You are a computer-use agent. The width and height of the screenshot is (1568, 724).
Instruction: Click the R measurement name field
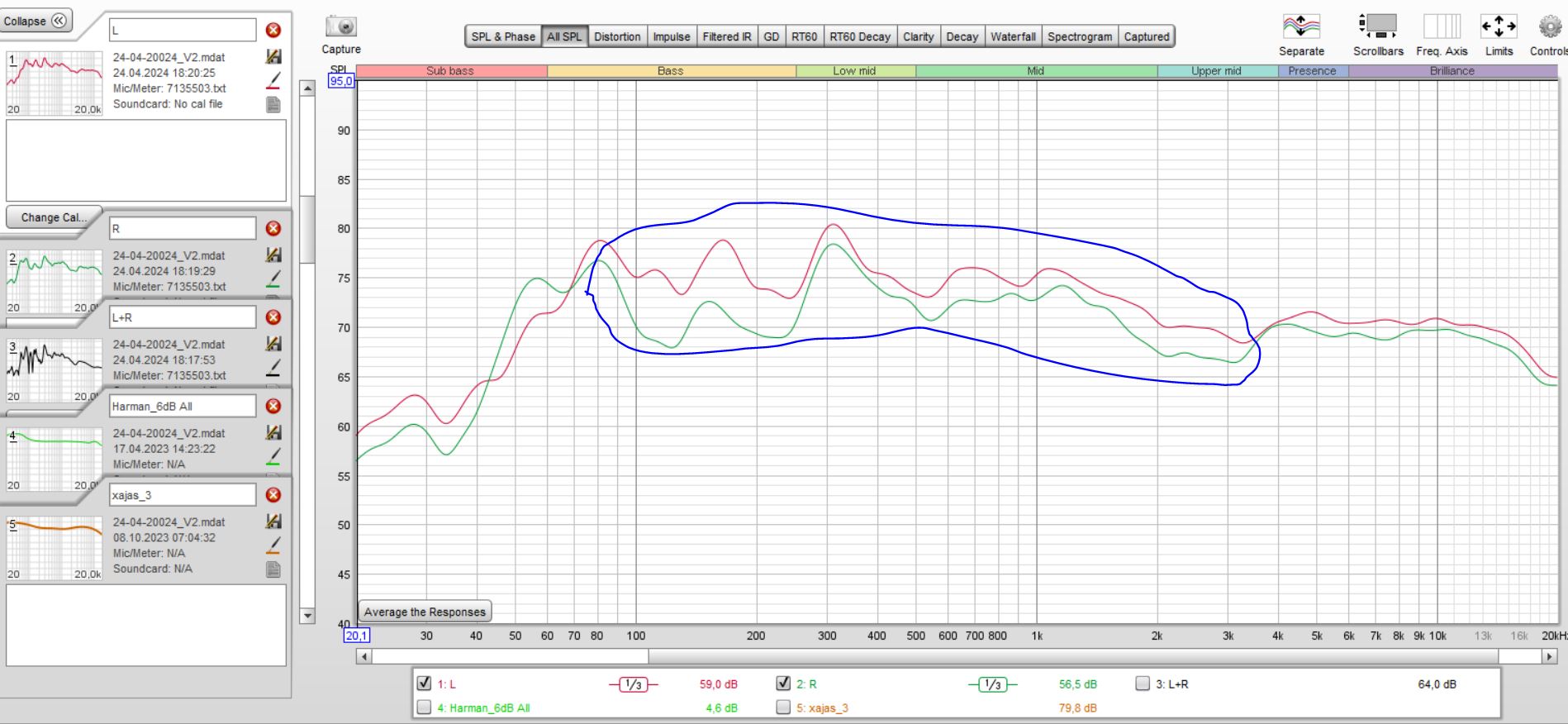[x=183, y=229]
